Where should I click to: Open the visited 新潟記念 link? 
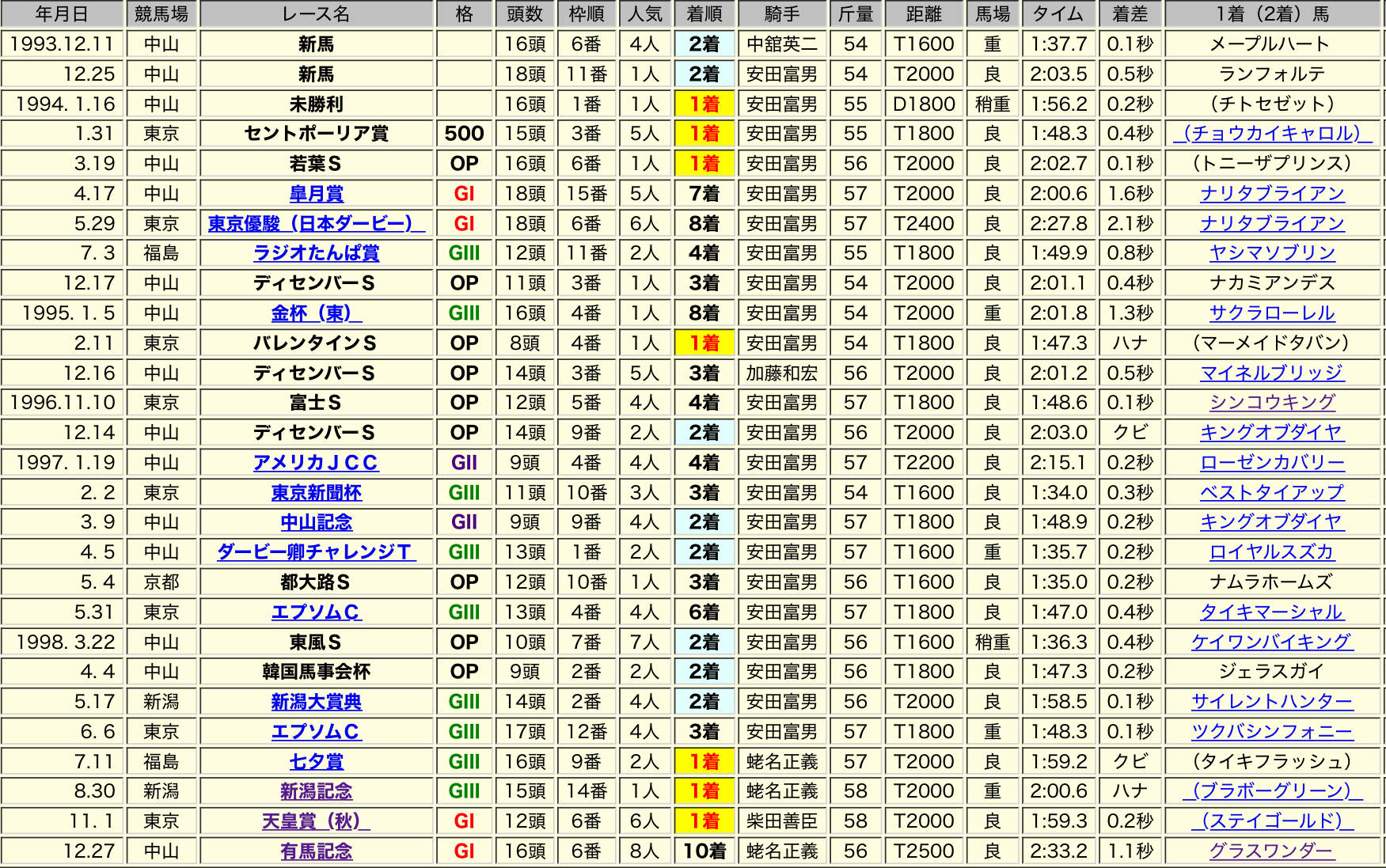coord(316,791)
